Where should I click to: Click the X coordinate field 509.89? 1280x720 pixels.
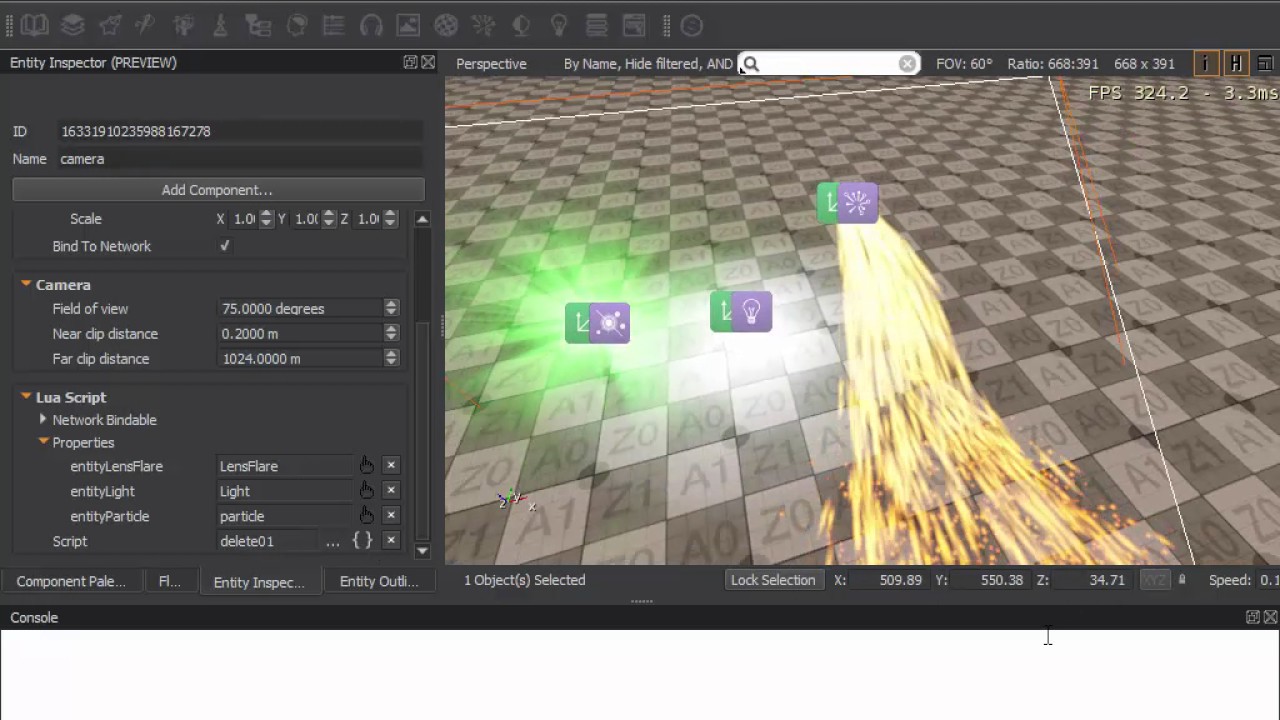(x=889, y=580)
